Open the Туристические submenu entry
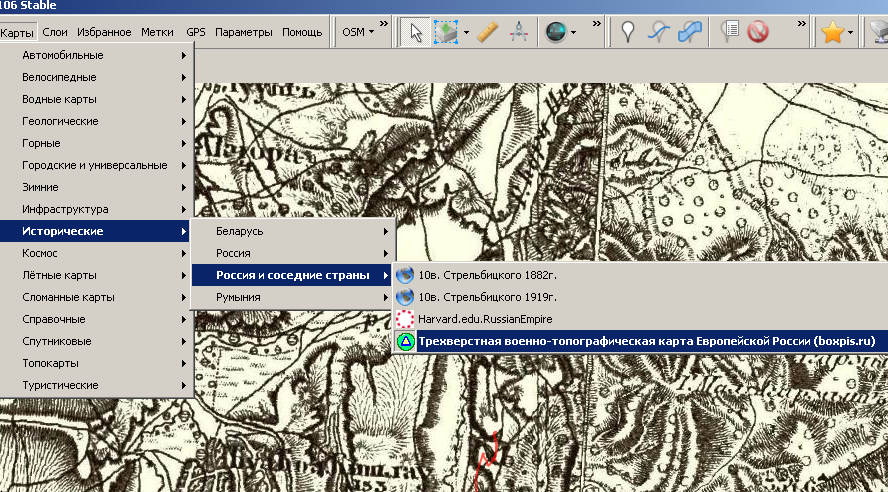Viewport: 888px width, 492px height. pos(96,385)
